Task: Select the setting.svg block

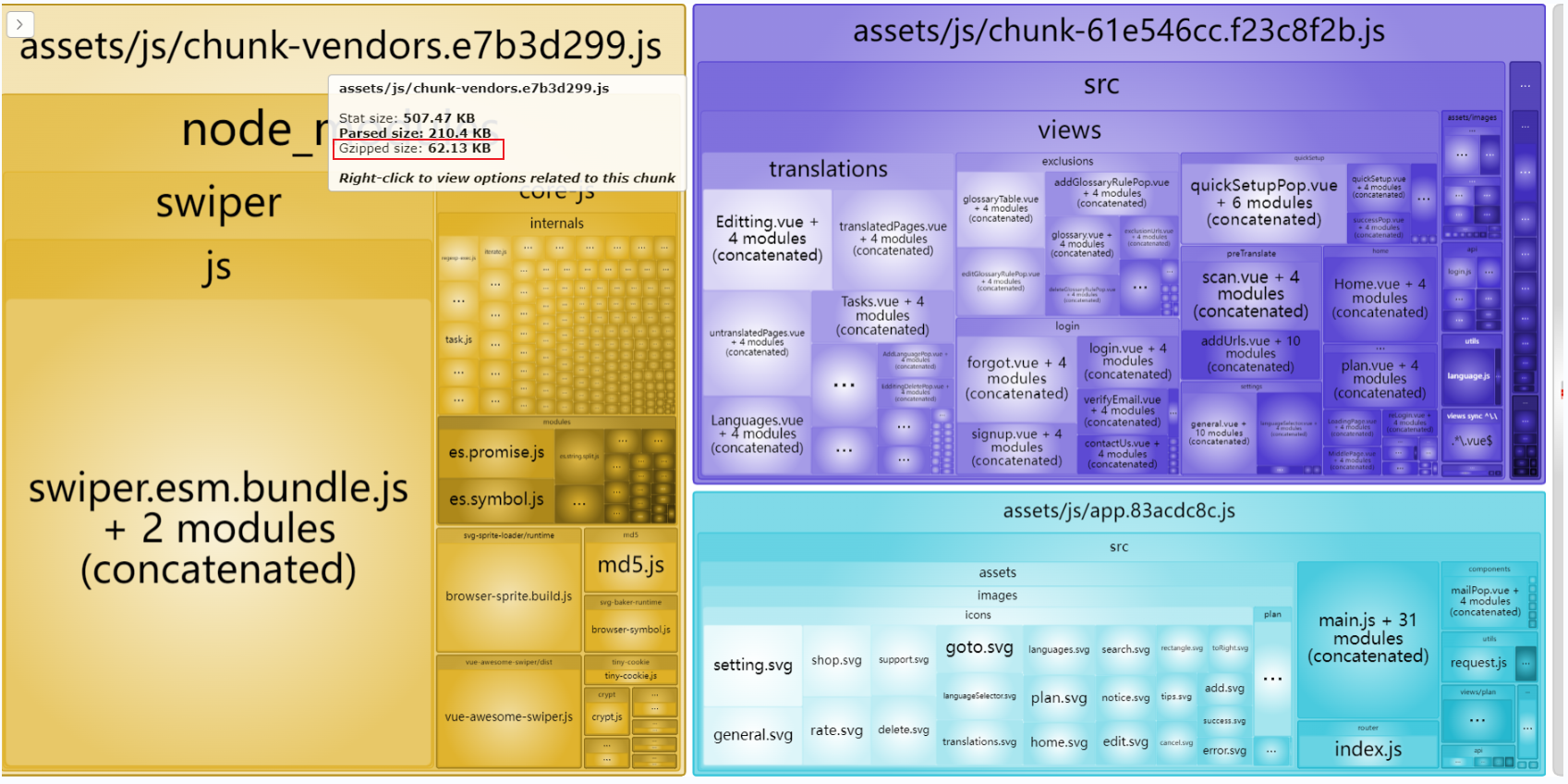Action: [753, 666]
